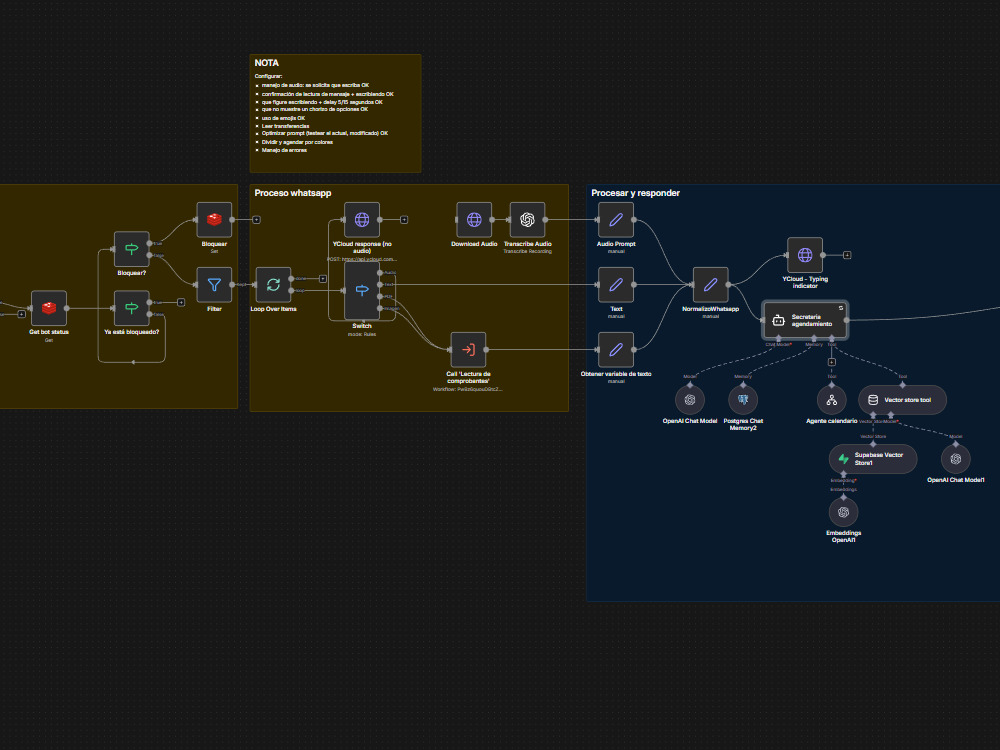The width and height of the screenshot is (1000, 750).
Task: Click Supabase Vector Store1 Embeddings connector
Action: [x=843, y=474]
